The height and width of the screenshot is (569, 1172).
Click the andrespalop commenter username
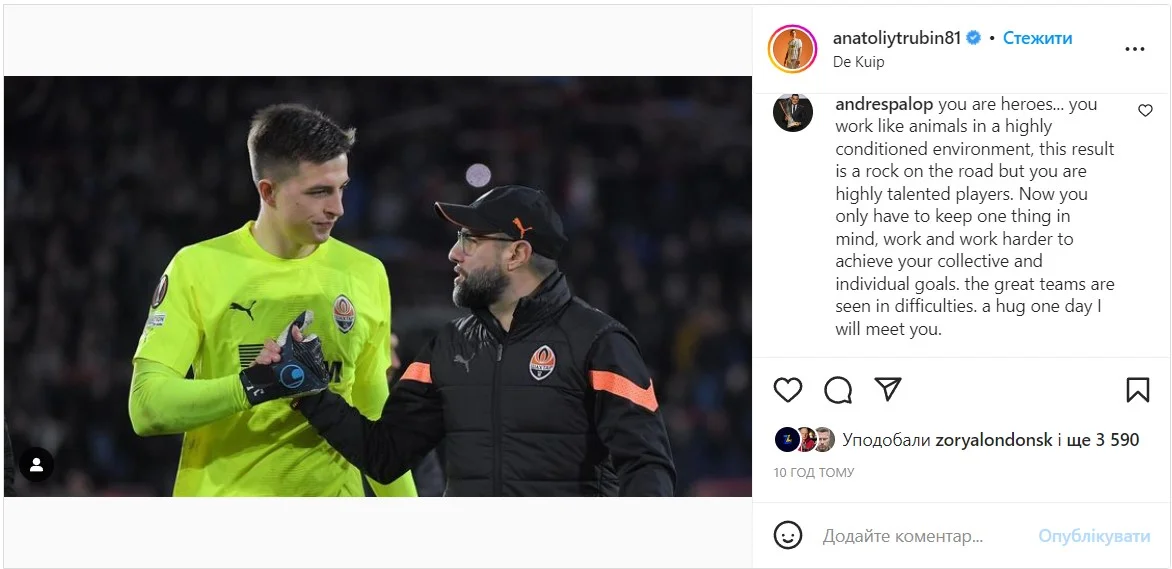click(x=884, y=104)
